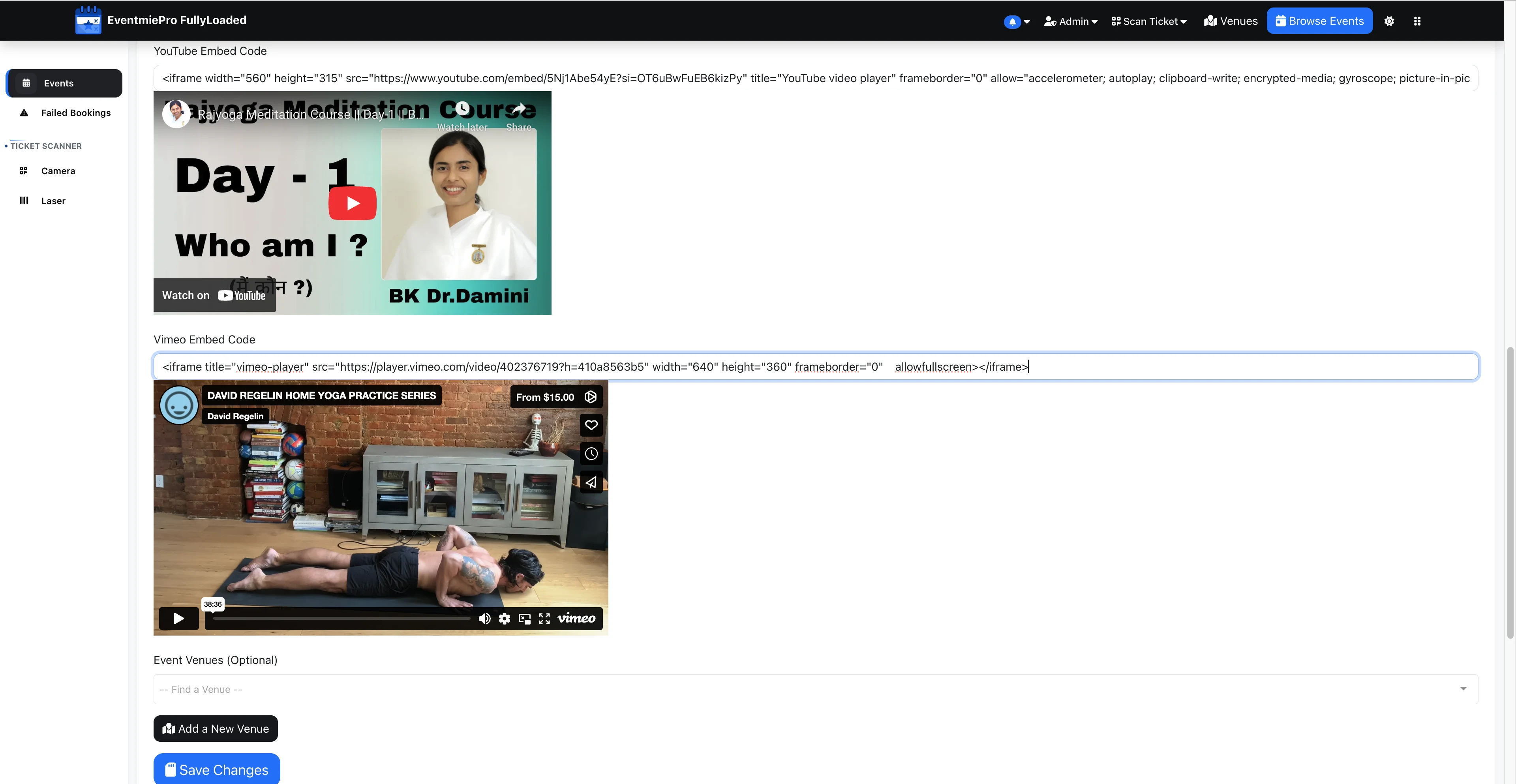Viewport: 1516px width, 784px height.
Task: Toggle dark mode sun icon in navbar
Action: (x=1389, y=21)
